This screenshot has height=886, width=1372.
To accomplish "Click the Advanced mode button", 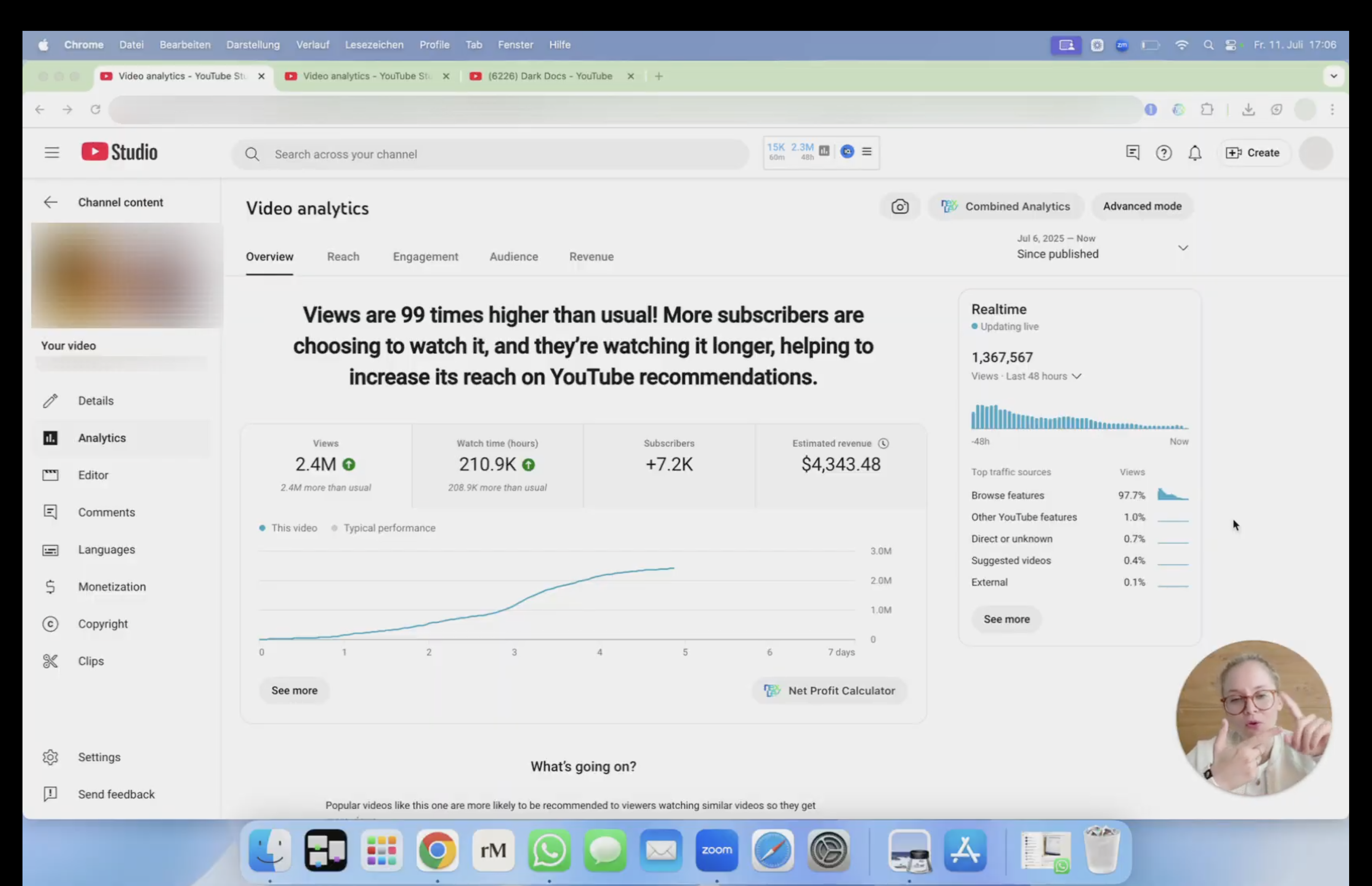I will click(1142, 206).
